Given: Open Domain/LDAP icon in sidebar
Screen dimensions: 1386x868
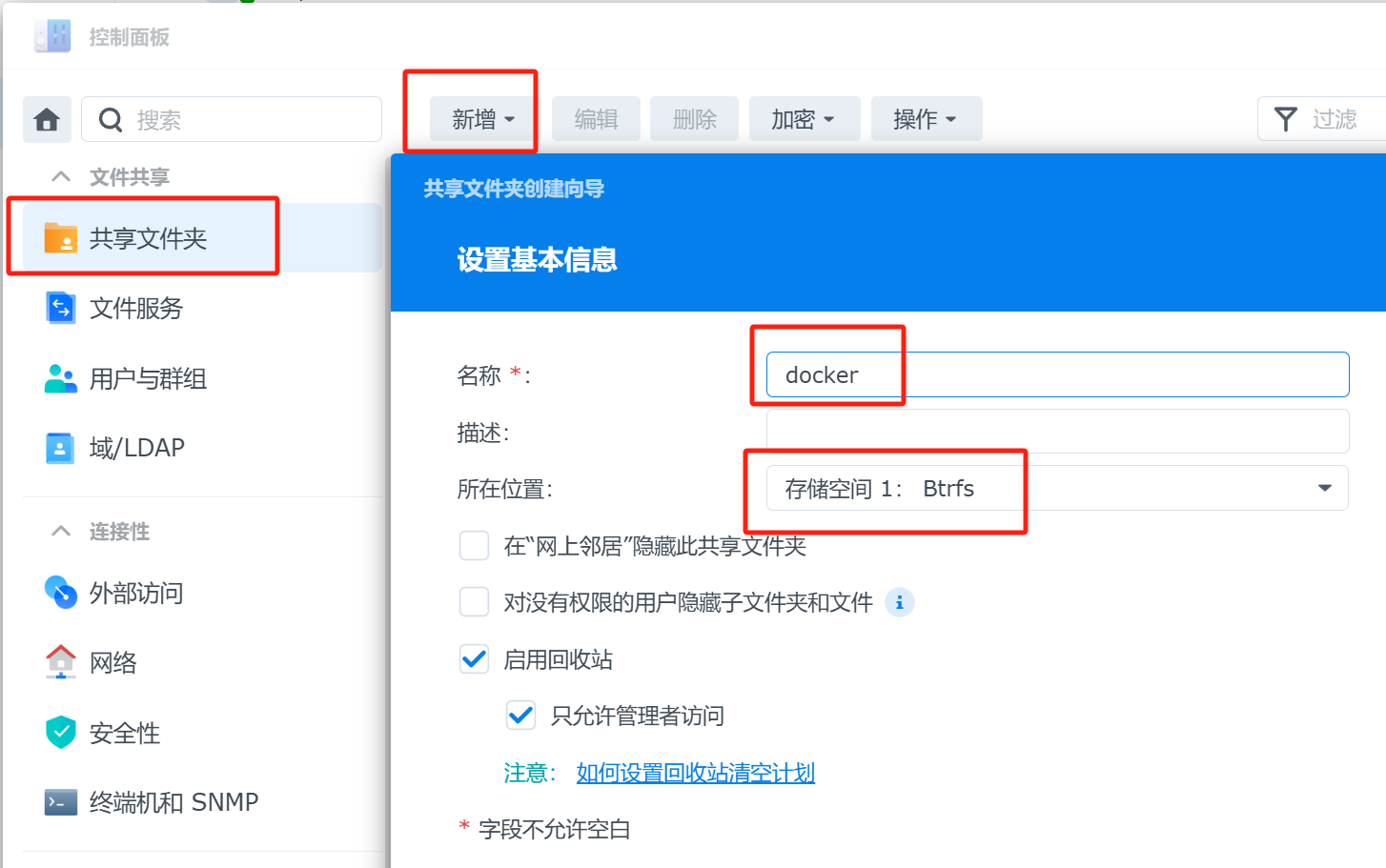Looking at the screenshot, I should (x=61, y=448).
